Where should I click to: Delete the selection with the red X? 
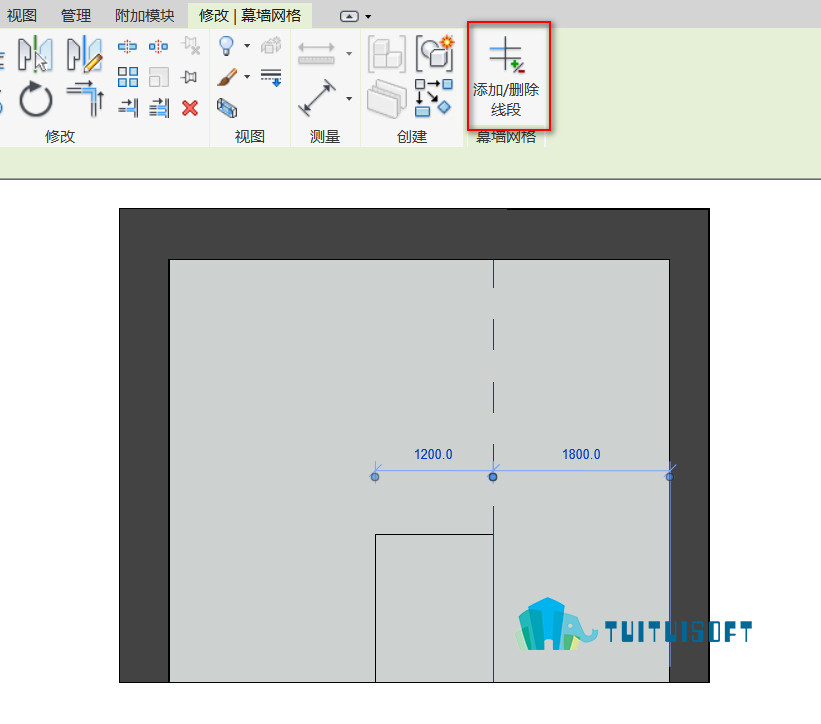click(190, 108)
